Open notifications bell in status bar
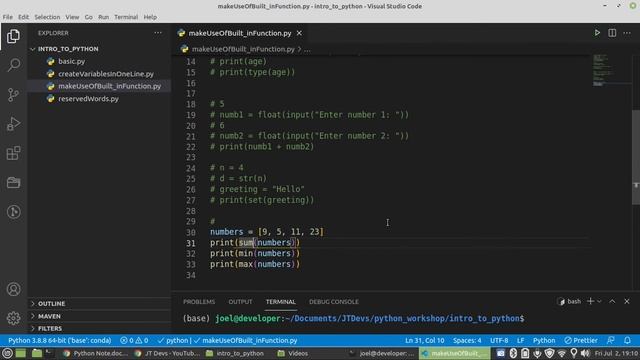This screenshot has height=360, width=640. point(627,340)
